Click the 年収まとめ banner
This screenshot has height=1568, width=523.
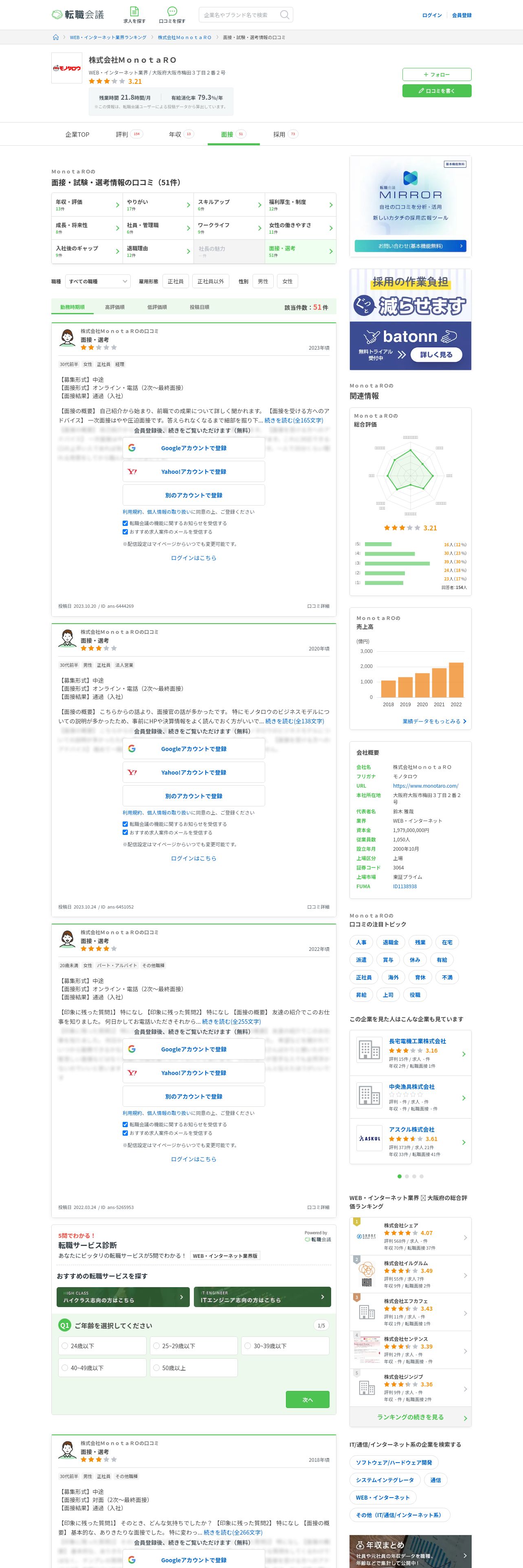click(410, 1551)
